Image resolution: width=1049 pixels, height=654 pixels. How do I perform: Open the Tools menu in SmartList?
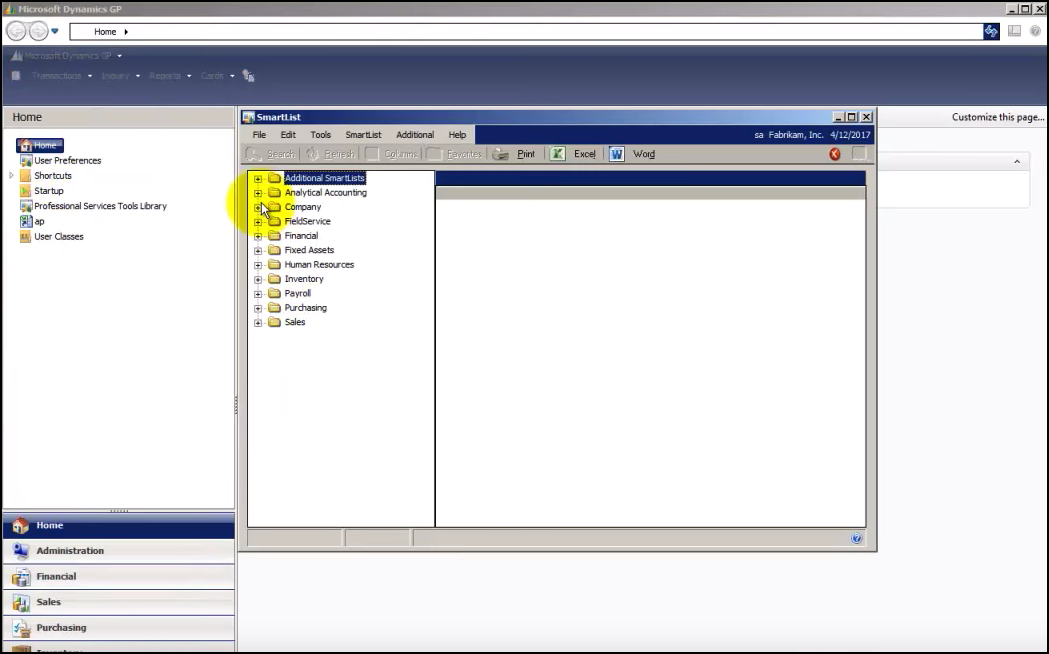[320, 135]
